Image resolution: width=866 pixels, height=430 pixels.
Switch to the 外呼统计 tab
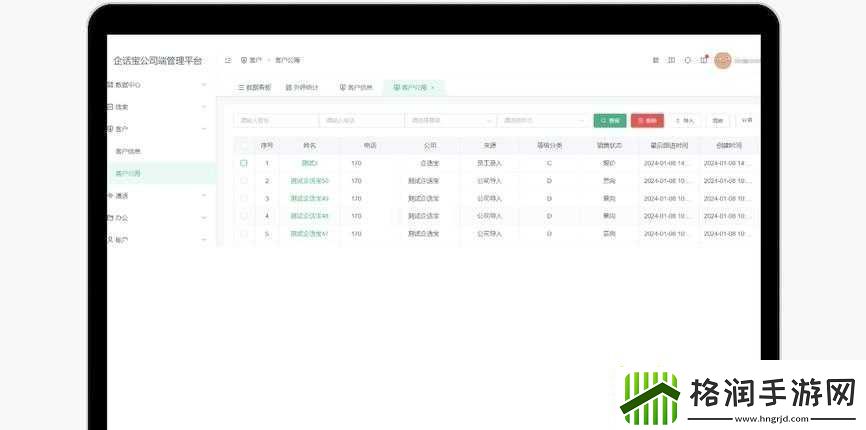point(302,88)
